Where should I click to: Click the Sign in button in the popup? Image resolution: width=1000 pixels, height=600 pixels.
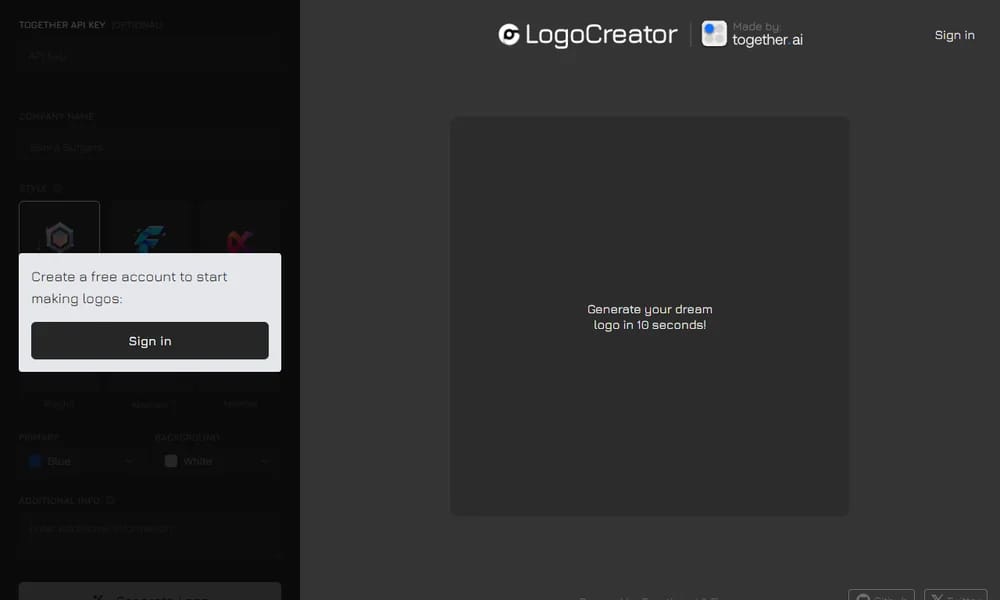click(x=150, y=340)
